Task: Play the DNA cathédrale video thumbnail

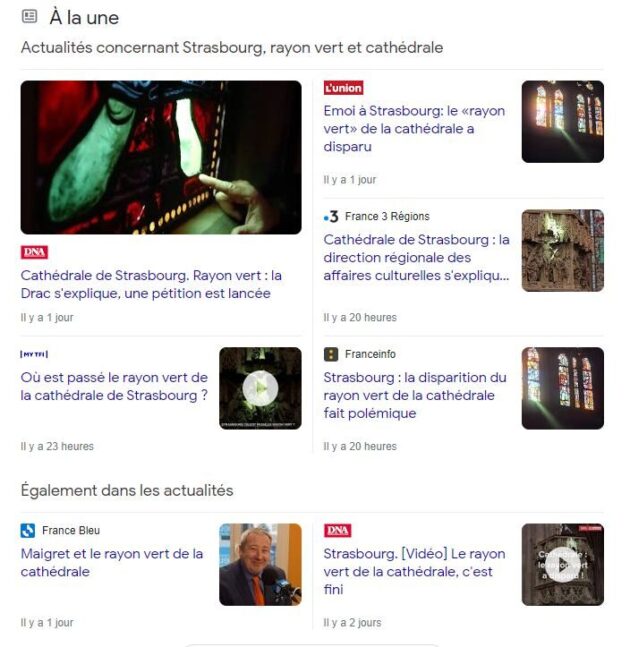Action: tap(563, 564)
